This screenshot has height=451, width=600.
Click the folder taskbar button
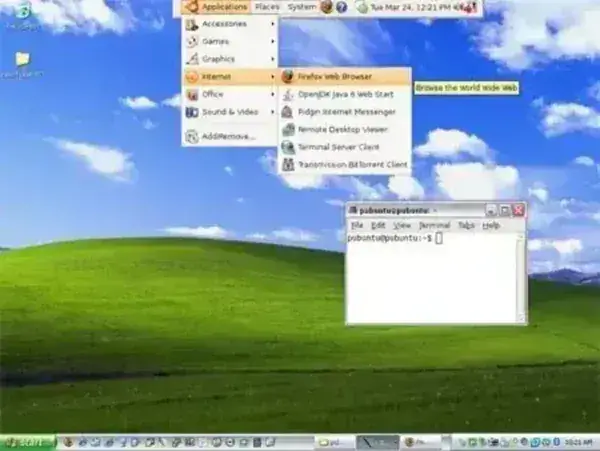[334, 443]
